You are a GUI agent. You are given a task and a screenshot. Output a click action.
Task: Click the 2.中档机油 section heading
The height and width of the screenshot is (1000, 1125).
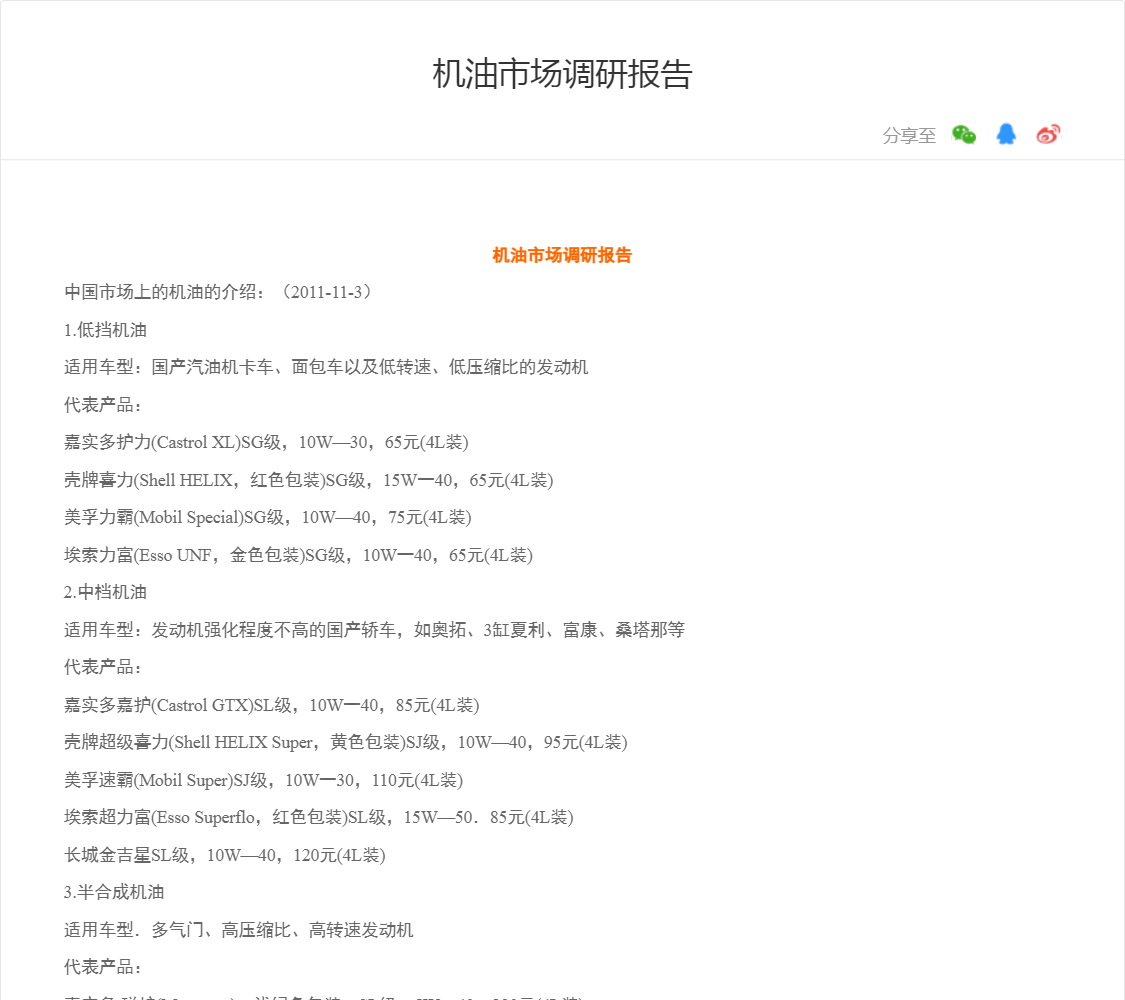(106, 592)
